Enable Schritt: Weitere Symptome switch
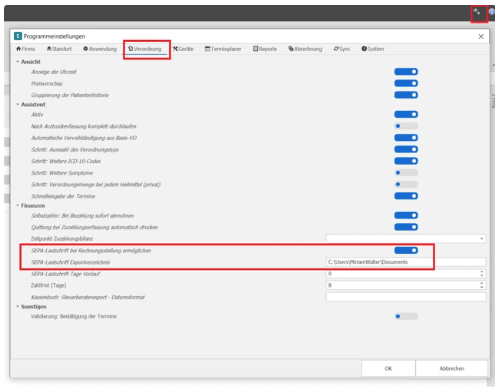This screenshot has height=390, width=499. tap(406, 173)
